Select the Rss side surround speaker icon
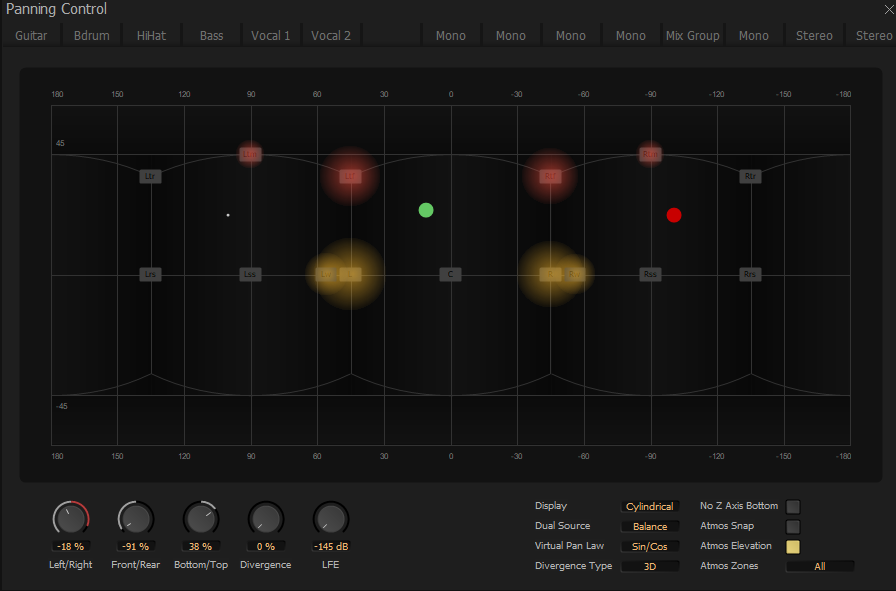Image resolution: width=896 pixels, height=591 pixels. 650,273
